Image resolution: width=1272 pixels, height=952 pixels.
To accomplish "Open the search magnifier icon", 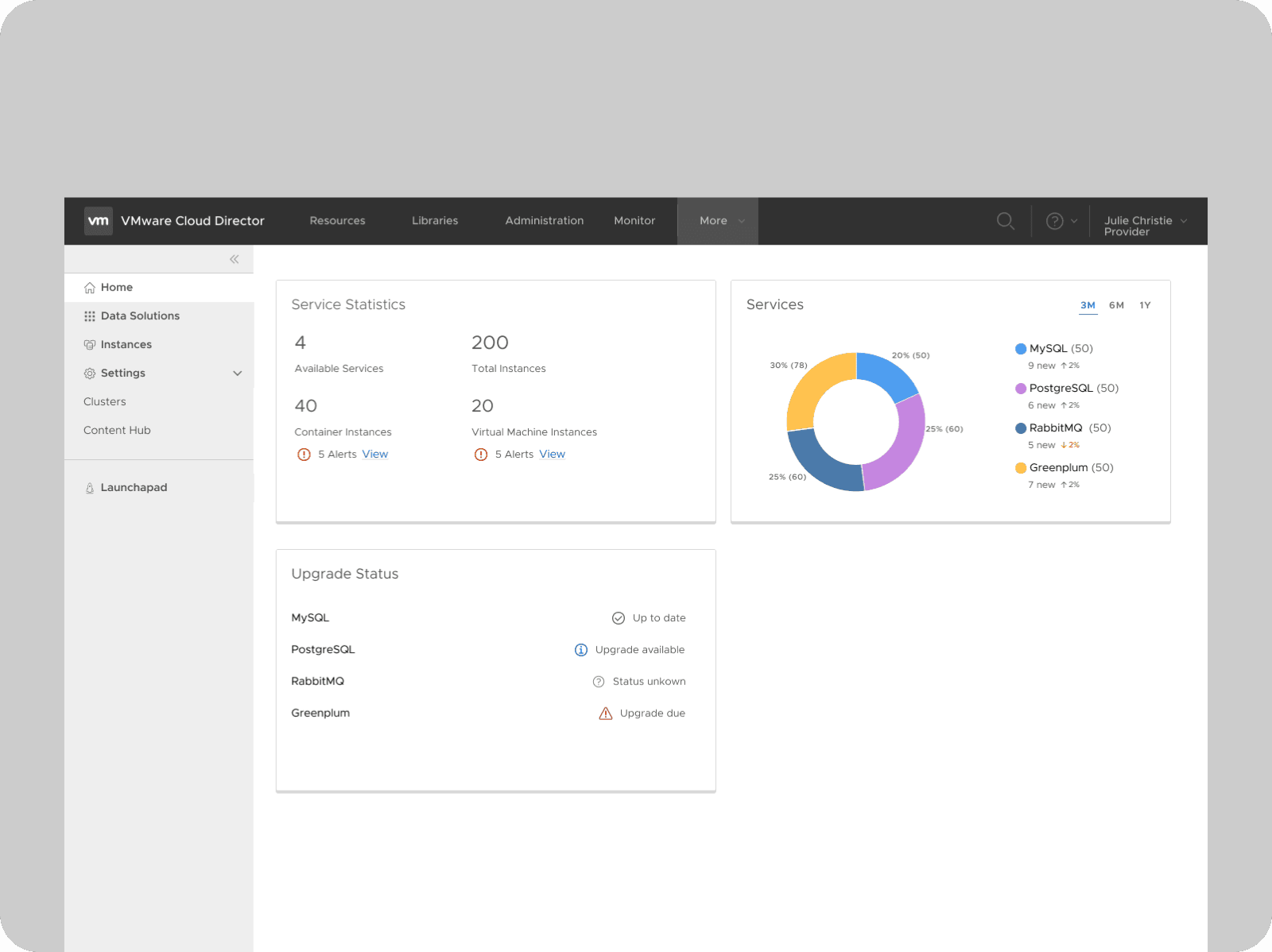I will [1006, 221].
